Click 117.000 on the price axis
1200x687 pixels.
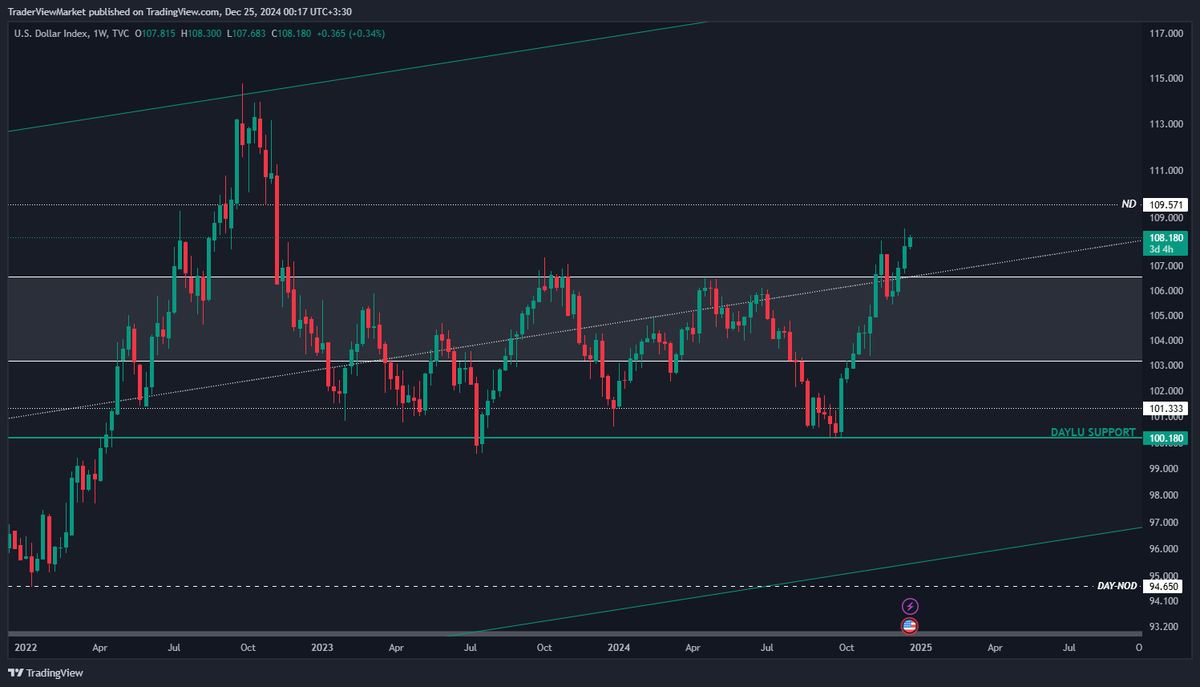[1166, 33]
